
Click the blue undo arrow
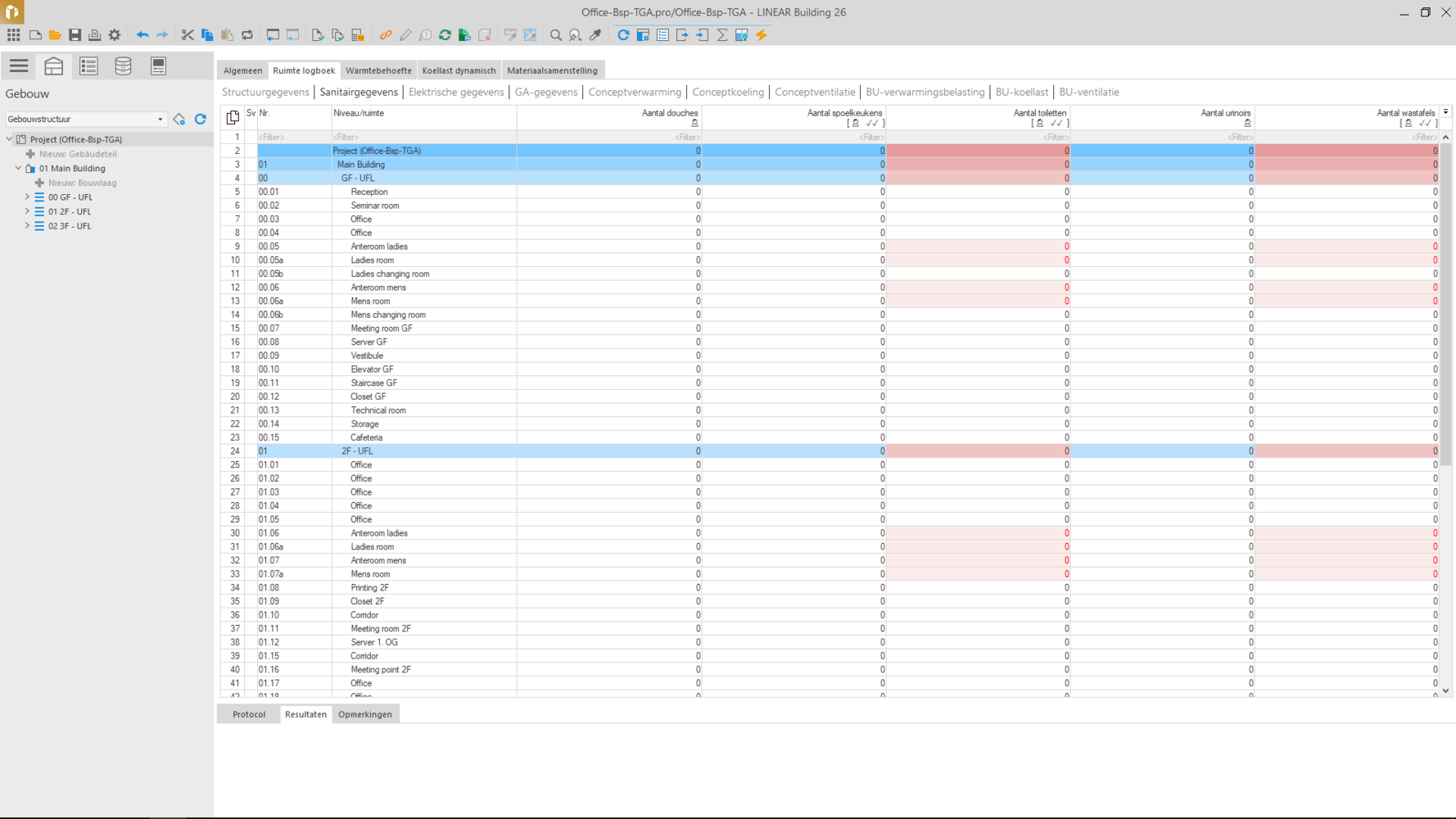(142, 35)
